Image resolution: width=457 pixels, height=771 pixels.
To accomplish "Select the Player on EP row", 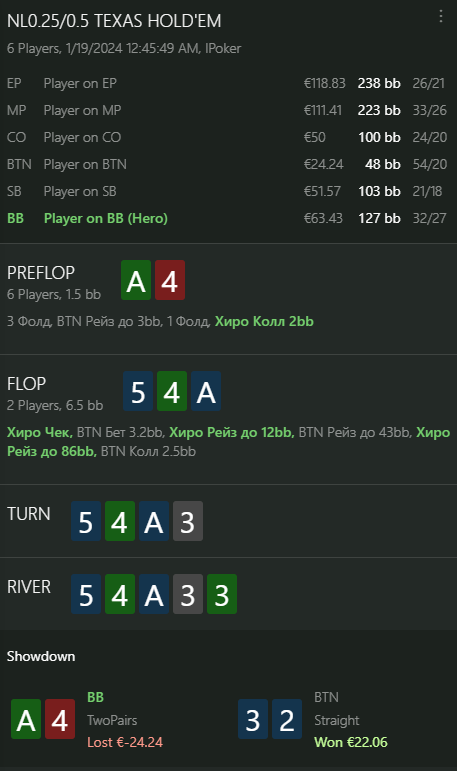I will 228,83.
